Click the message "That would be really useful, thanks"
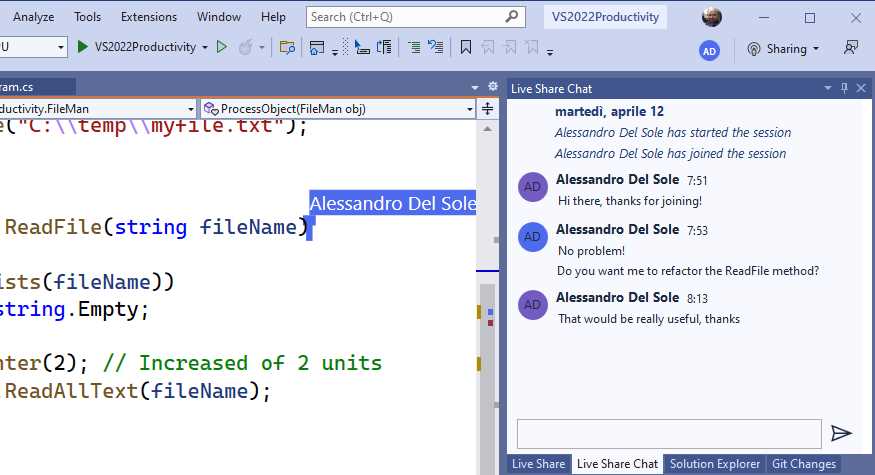The height and width of the screenshot is (475, 875). (x=648, y=319)
